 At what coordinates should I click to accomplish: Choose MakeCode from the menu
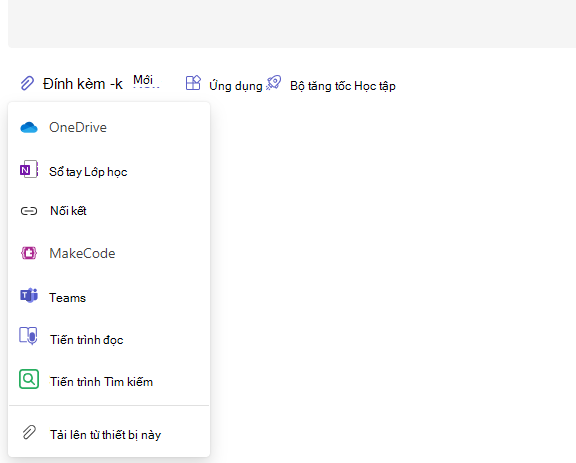(109, 253)
